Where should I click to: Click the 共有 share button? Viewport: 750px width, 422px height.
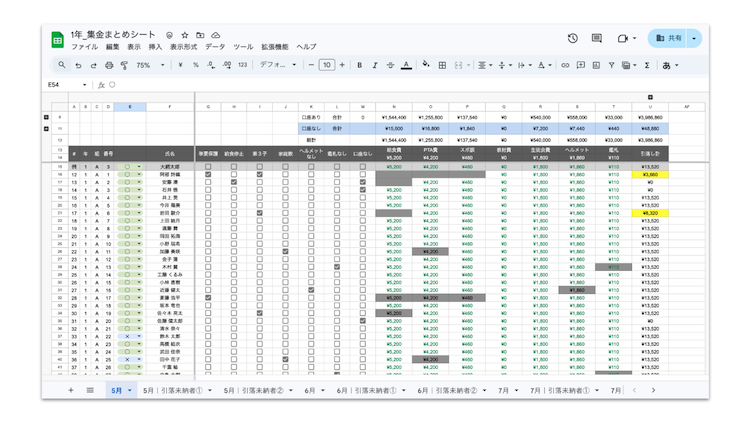pos(669,38)
